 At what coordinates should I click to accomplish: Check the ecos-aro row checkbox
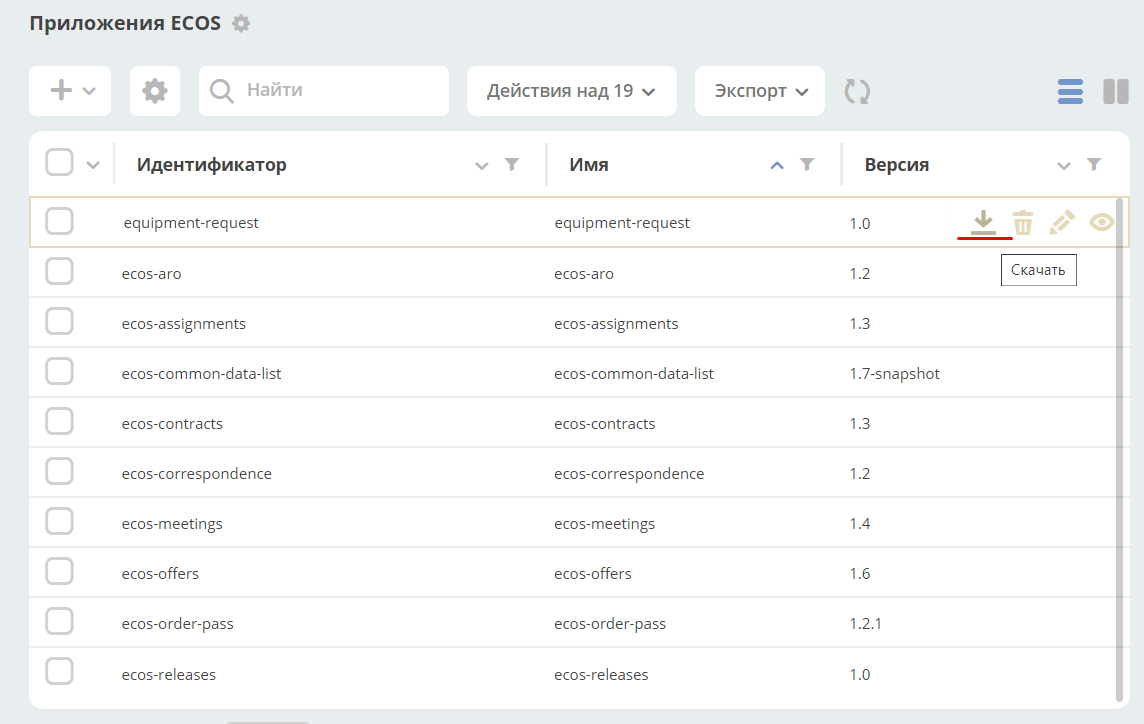point(59,272)
